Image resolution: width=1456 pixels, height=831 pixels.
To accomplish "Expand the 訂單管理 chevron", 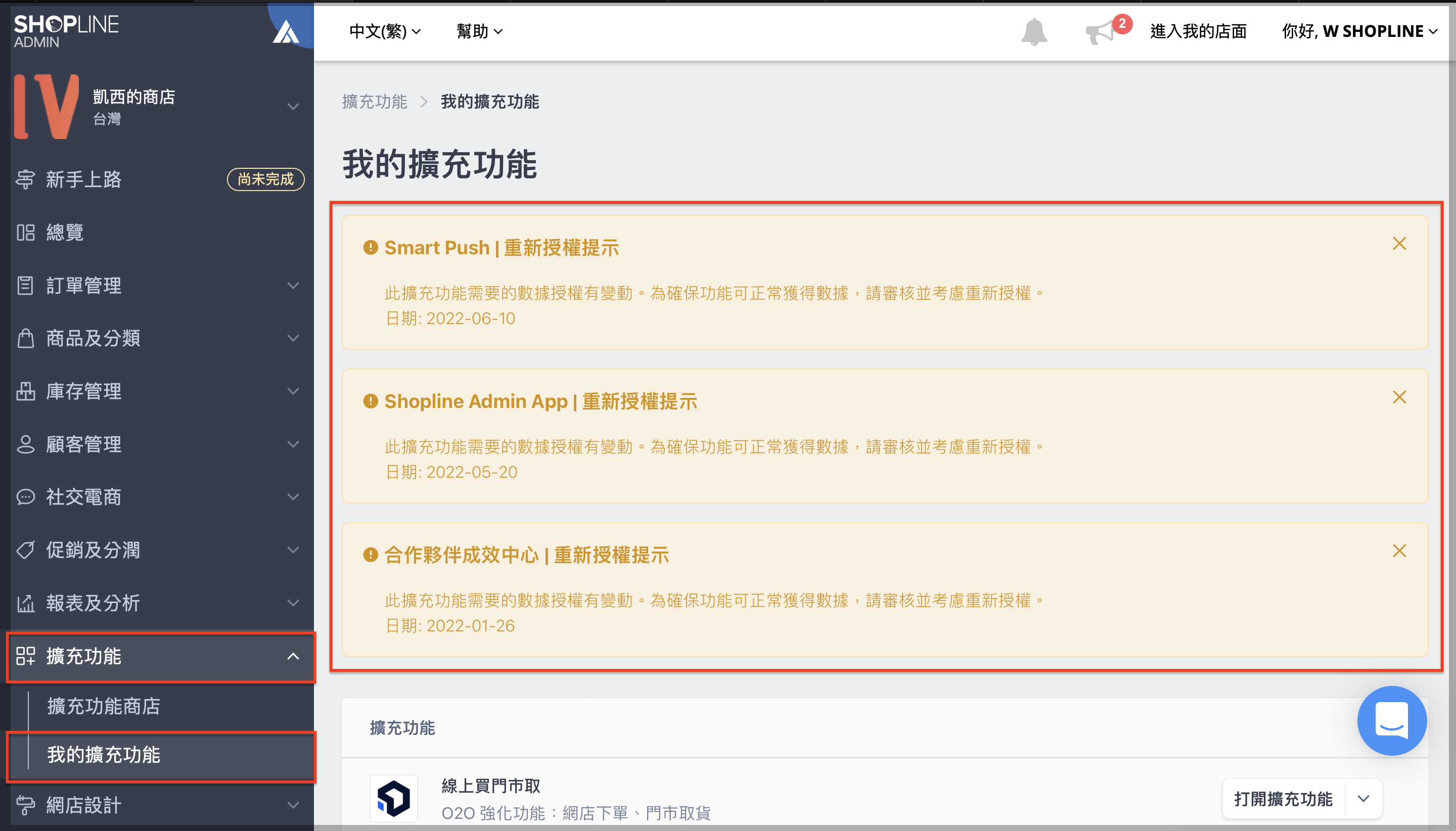I will click(x=293, y=286).
